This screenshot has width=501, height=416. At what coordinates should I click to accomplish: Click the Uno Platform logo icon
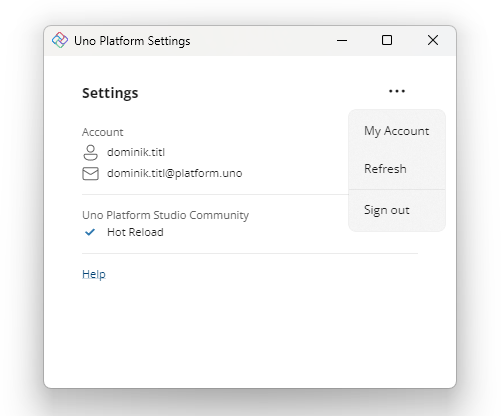(x=60, y=40)
